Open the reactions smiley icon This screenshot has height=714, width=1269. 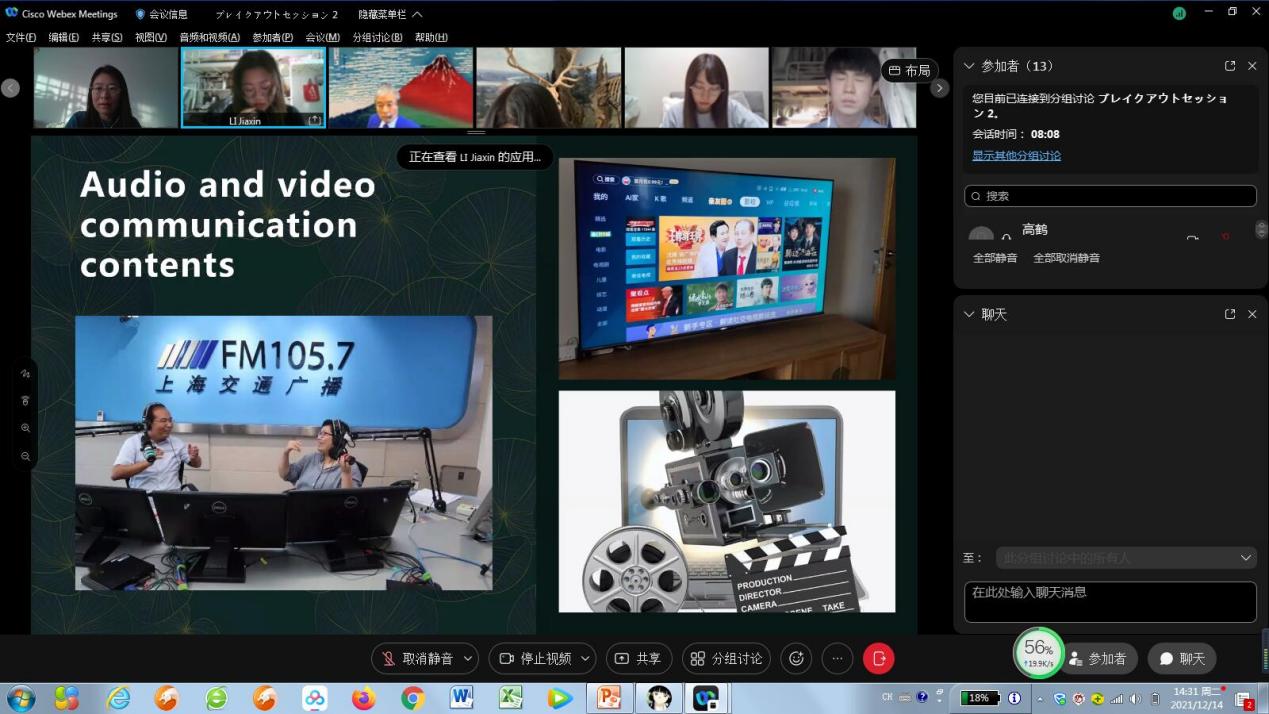(x=796, y=658)
